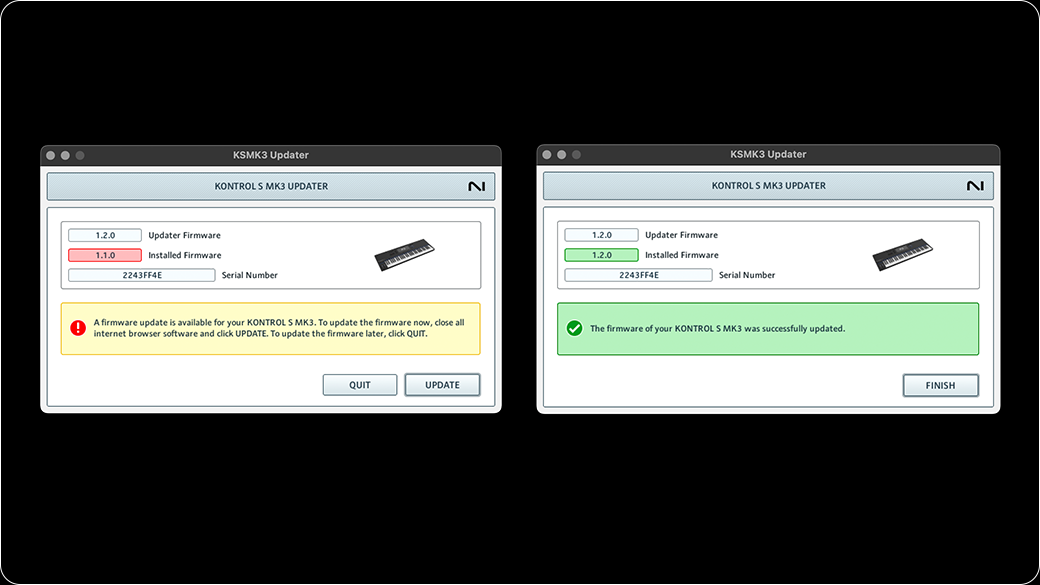Click the UPDATE button in left window
The height and width of the screenshot is (585, 1040).
pyautogui.click(x=442, y=385)
